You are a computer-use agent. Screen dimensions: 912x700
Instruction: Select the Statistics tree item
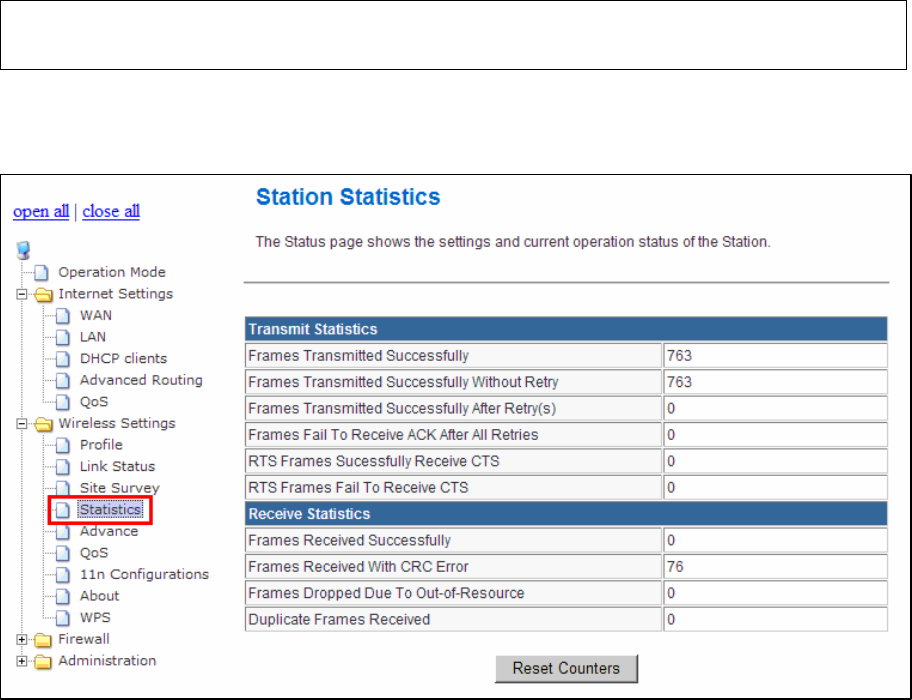click(x=110, y=509)
